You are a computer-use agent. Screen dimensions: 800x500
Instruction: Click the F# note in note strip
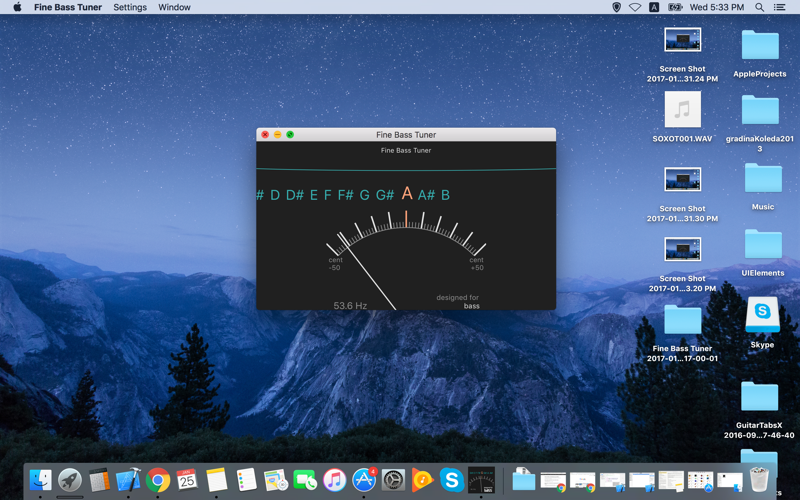tap(345, 195)
